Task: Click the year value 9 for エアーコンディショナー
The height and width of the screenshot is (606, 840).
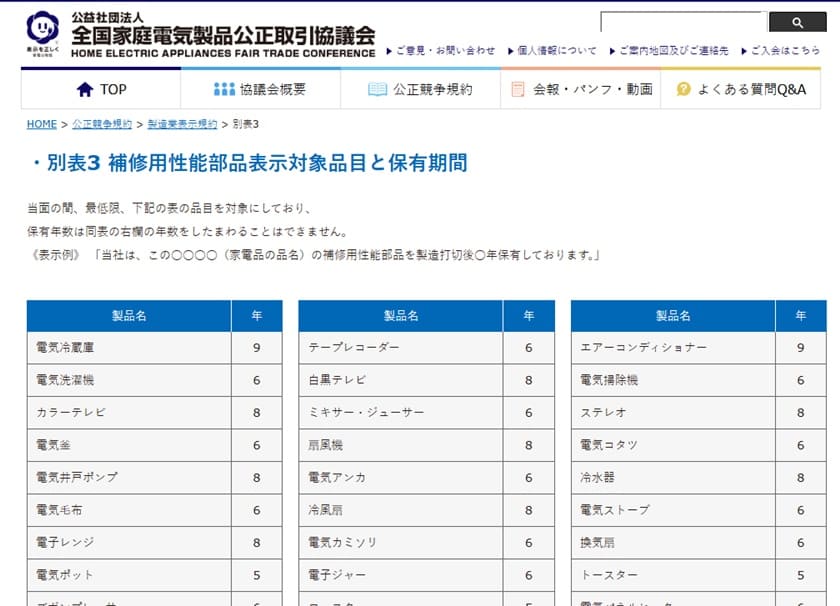Action: 800,348
